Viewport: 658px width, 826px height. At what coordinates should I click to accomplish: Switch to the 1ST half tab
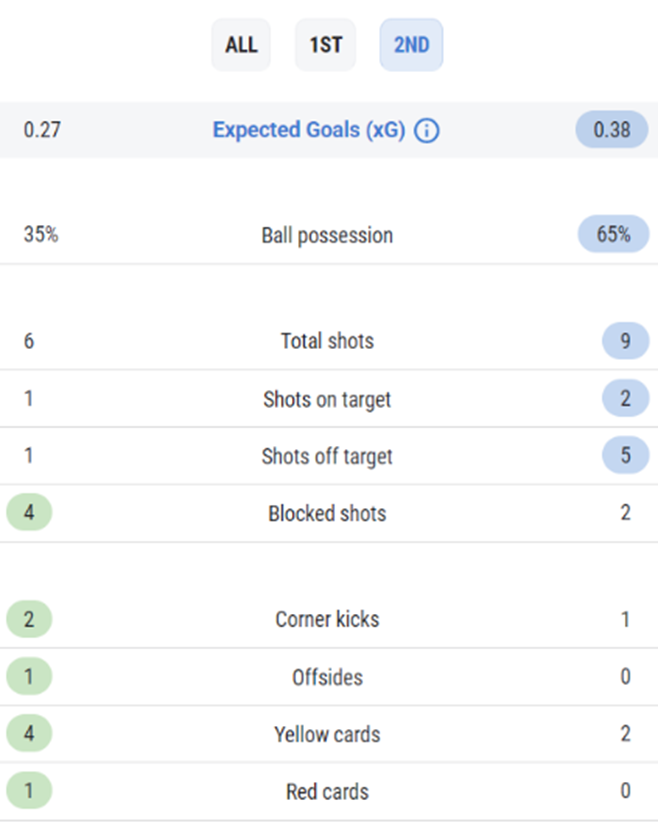[326, 45]
